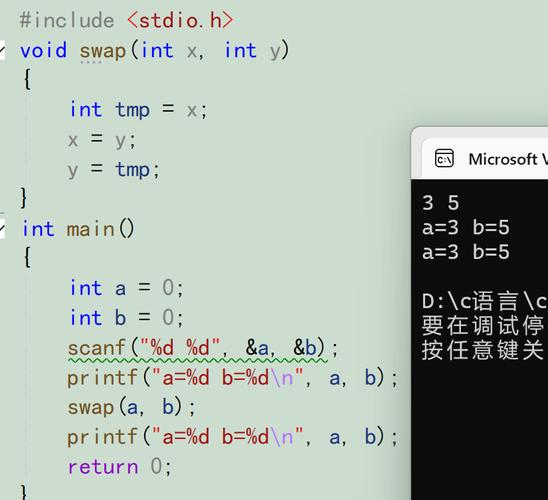Click the '3 5' input line in console
This screenshot has height=500, width=548.
(x=440, y=203)
